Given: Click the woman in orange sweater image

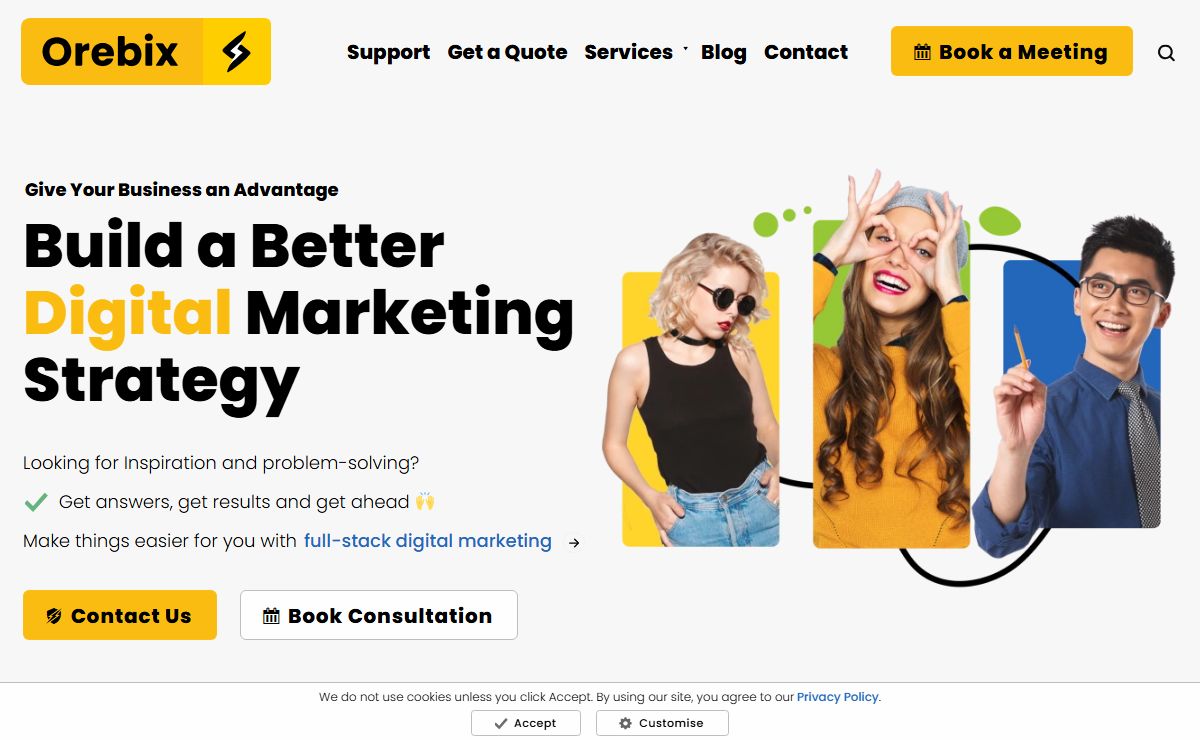Looking at the screenshot, I should point(891,360).
